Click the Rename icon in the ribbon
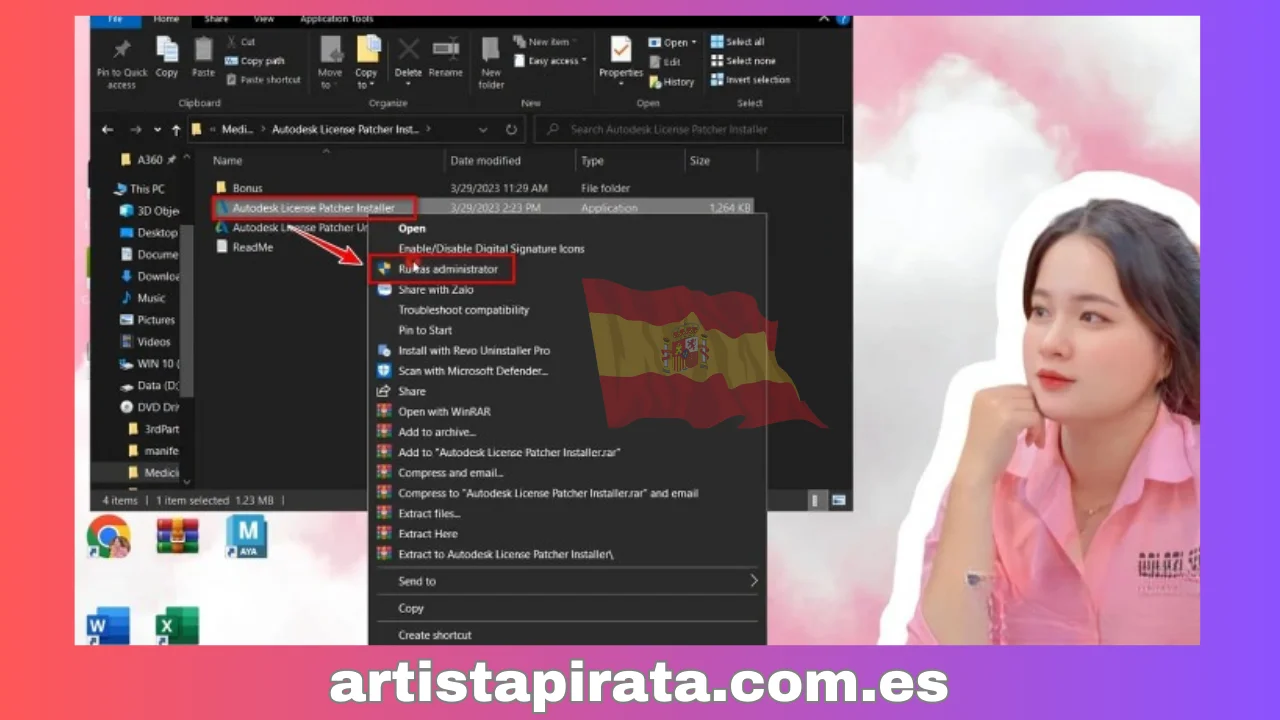This screenshot has width=1280, height=720. click(445, 56)
